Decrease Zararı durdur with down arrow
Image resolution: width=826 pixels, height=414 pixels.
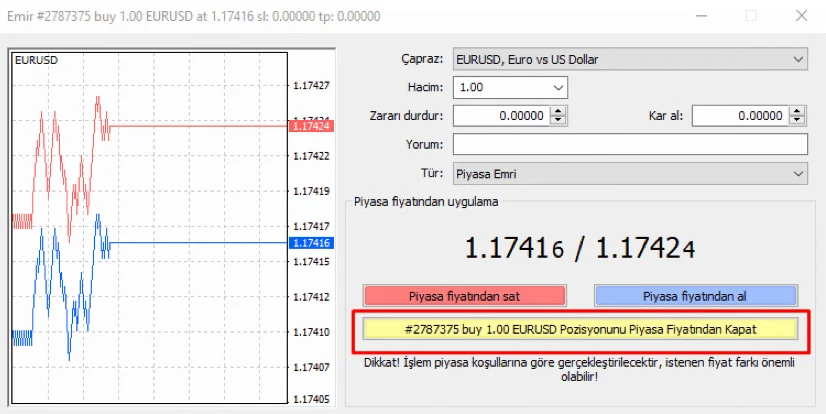pos(558,120)
